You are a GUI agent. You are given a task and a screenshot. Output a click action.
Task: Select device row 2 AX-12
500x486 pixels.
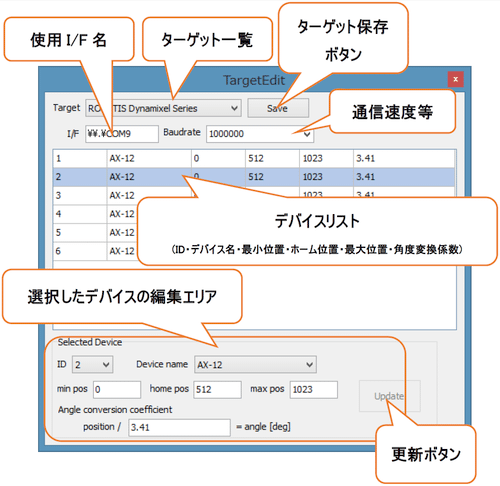point(254,177)
